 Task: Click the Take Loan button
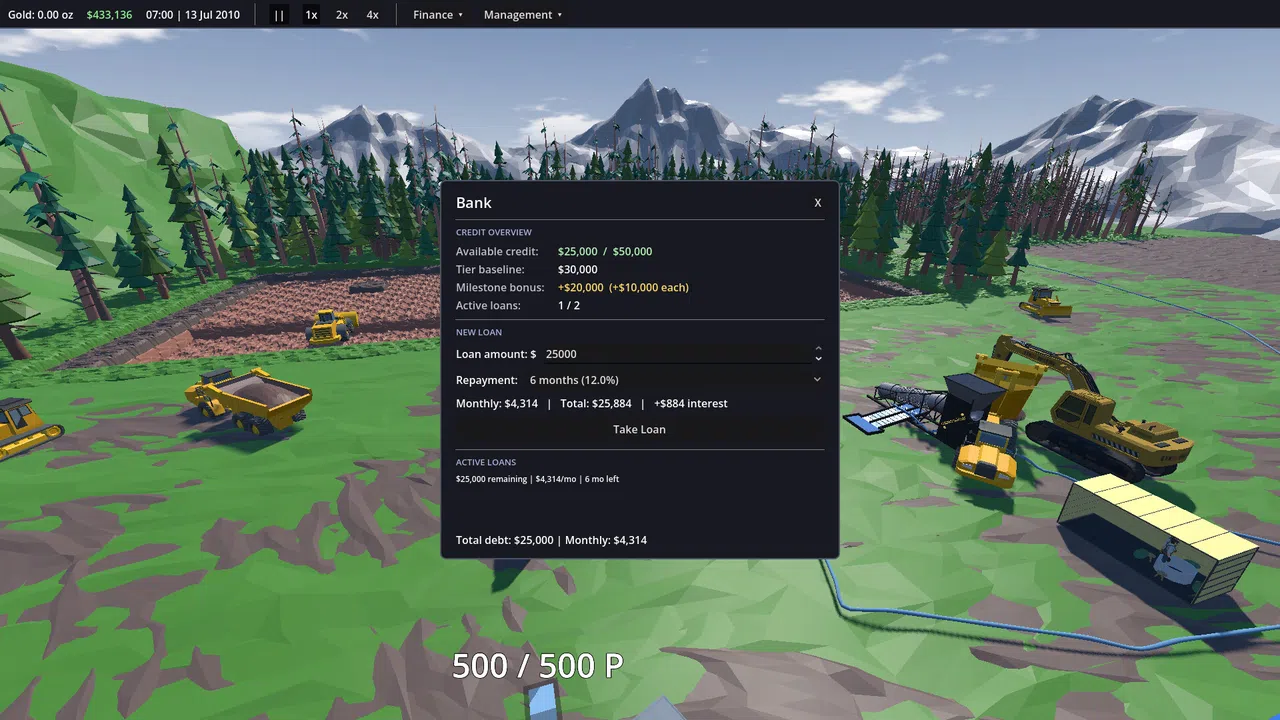coord(639,429)
